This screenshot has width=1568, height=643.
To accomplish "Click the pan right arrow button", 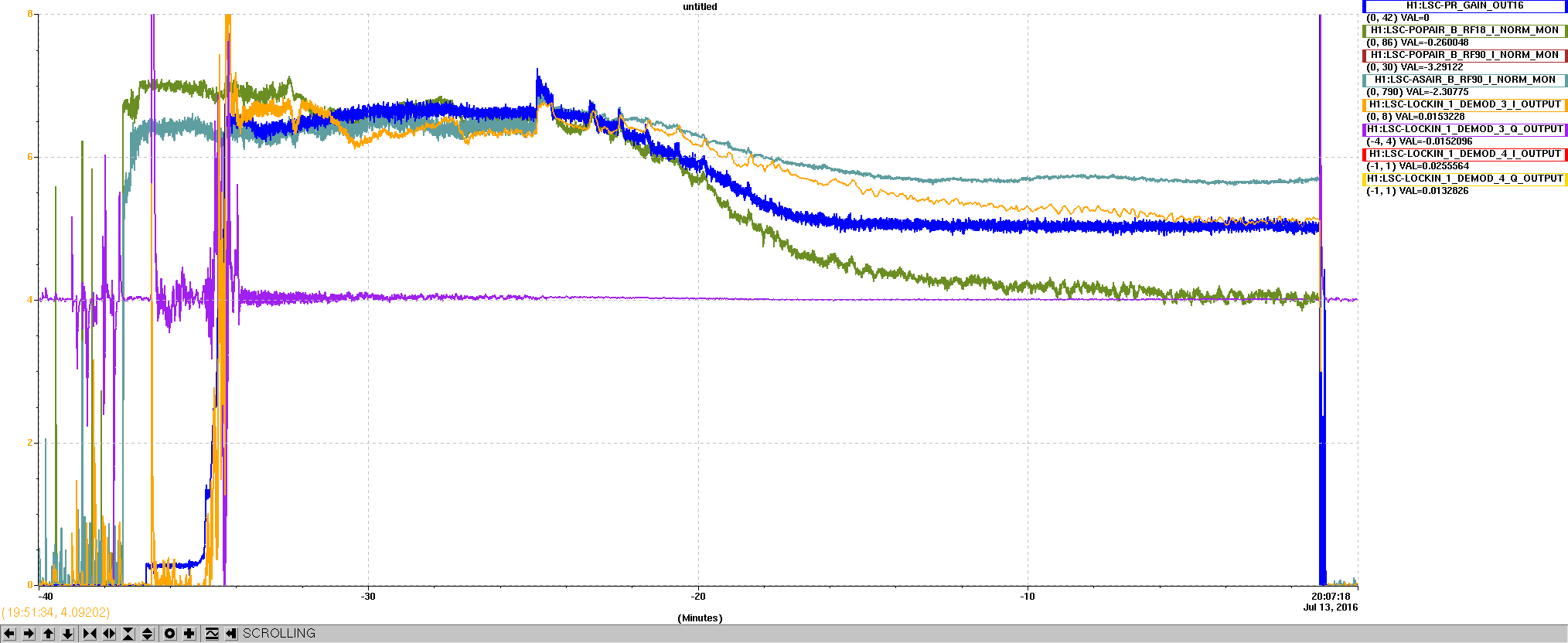I will 29,634.
